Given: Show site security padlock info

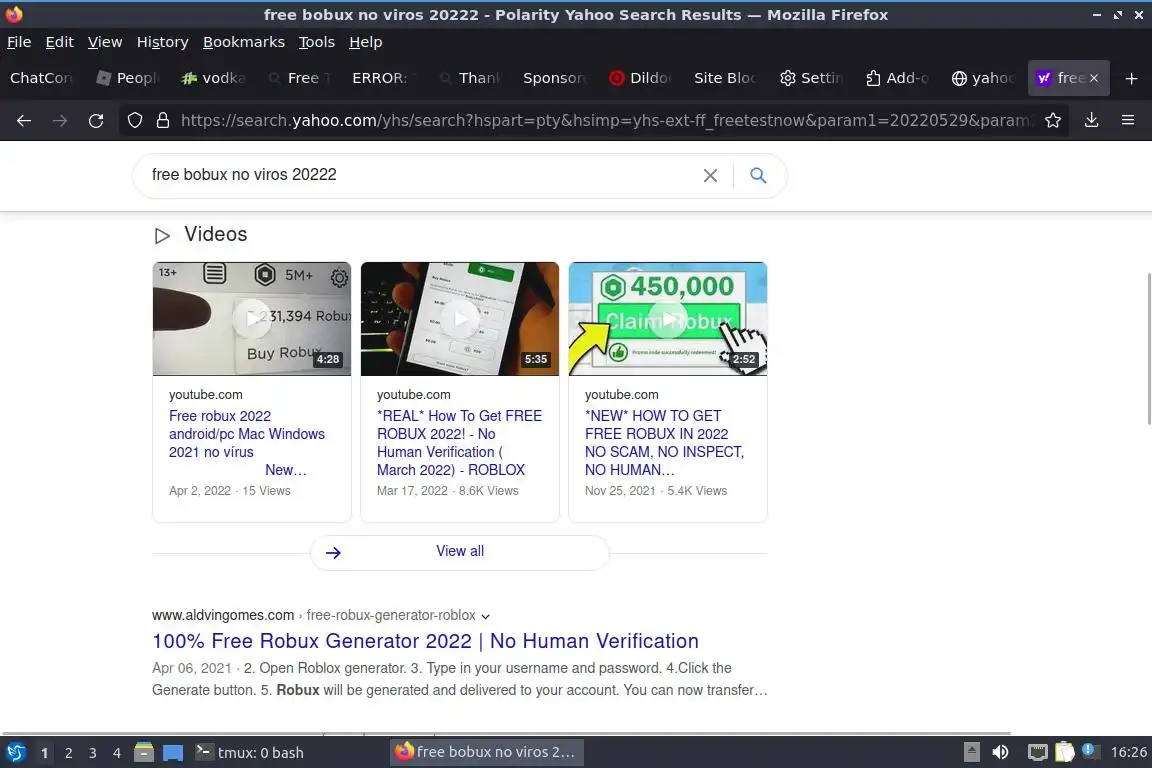Looking at the screenshot, I should 162,120.
